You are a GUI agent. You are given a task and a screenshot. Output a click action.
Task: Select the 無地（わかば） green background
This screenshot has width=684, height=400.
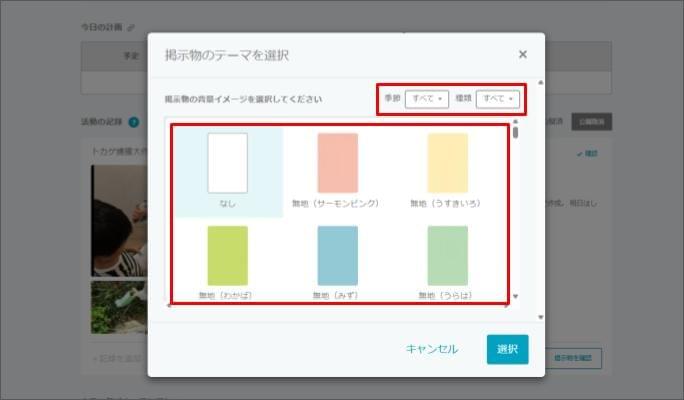coord(228,256)
